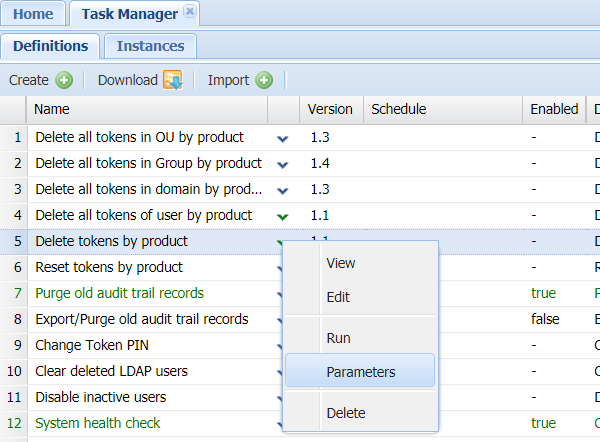
Task: Open dropdown arrow for Delete all tokens in OU
Action: [x=283, y=138]
